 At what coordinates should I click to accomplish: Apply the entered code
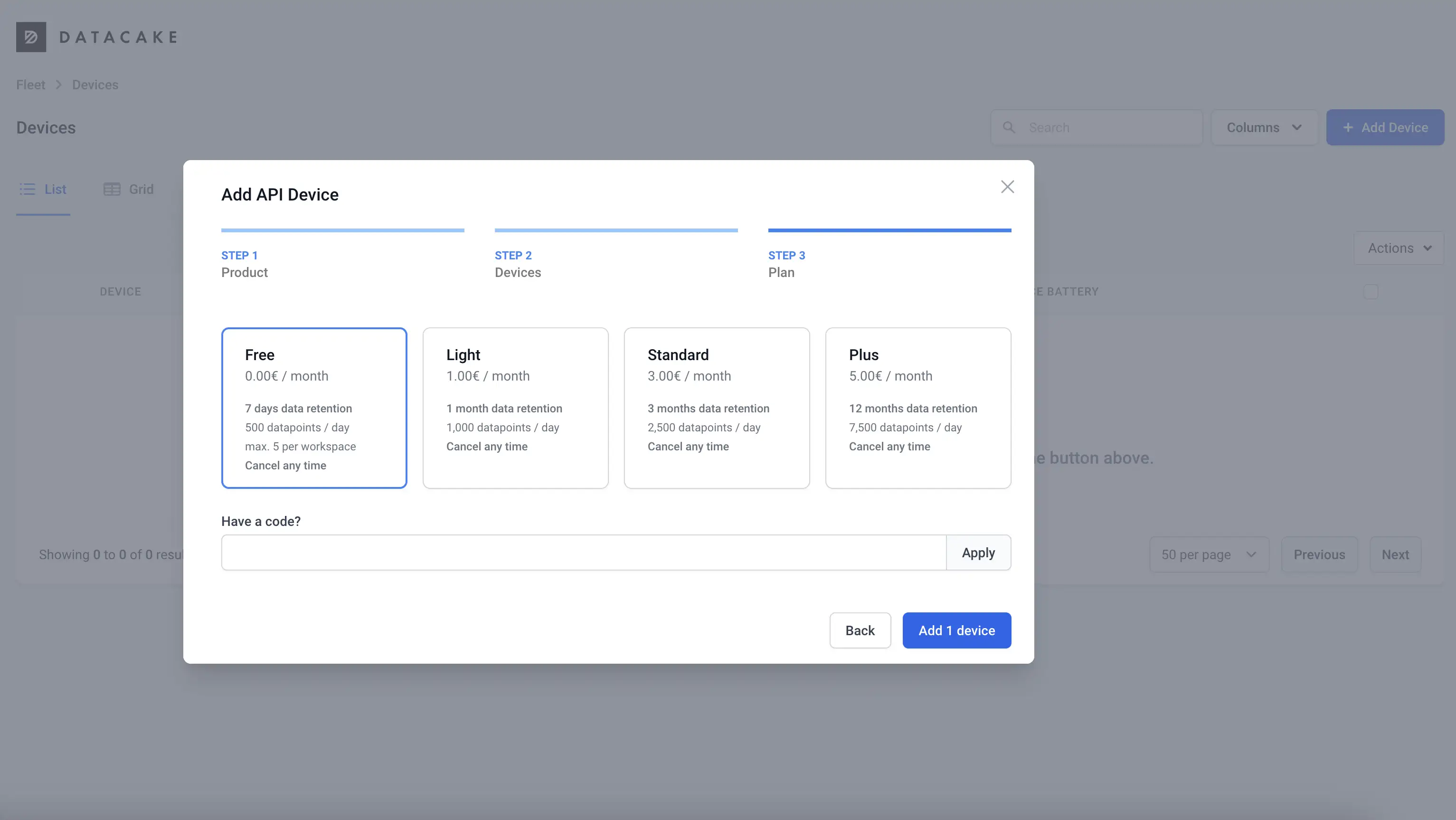978,553
